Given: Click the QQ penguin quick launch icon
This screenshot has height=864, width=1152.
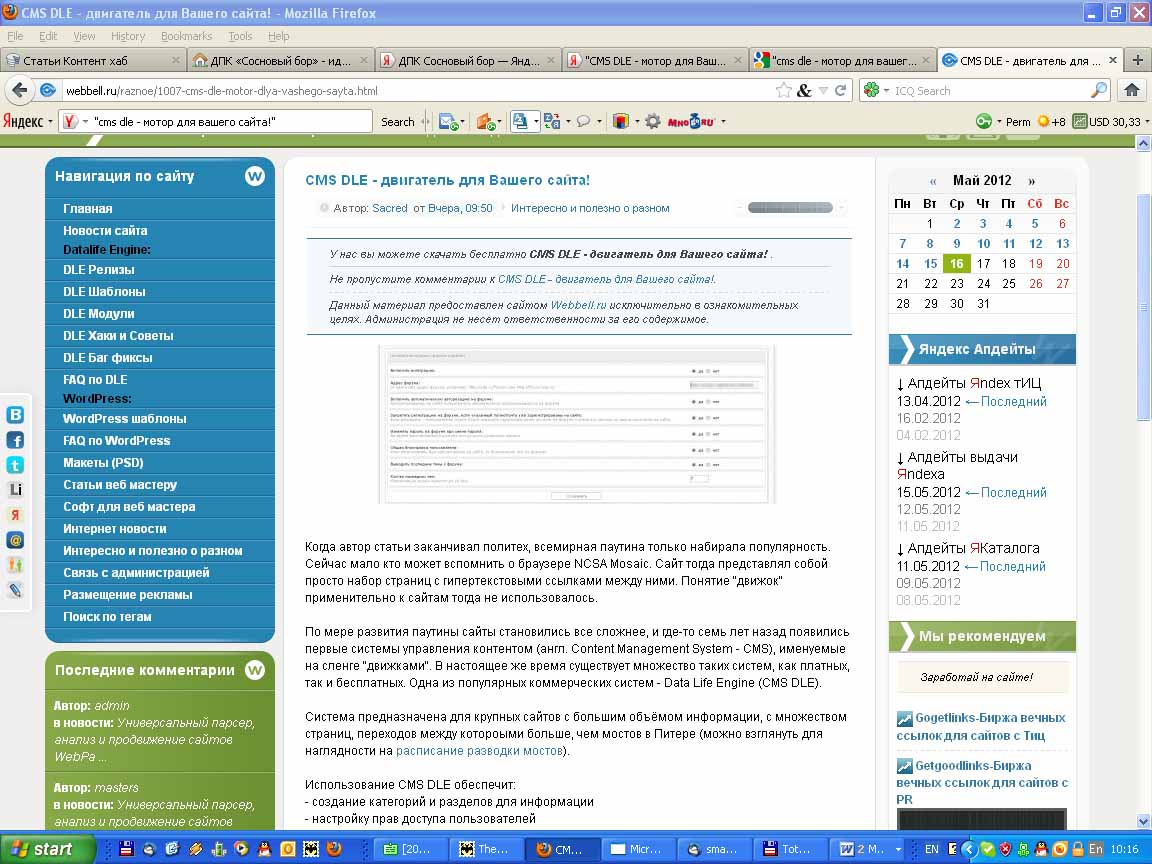Looking at the screenshot, I should [x=264, y=849].
